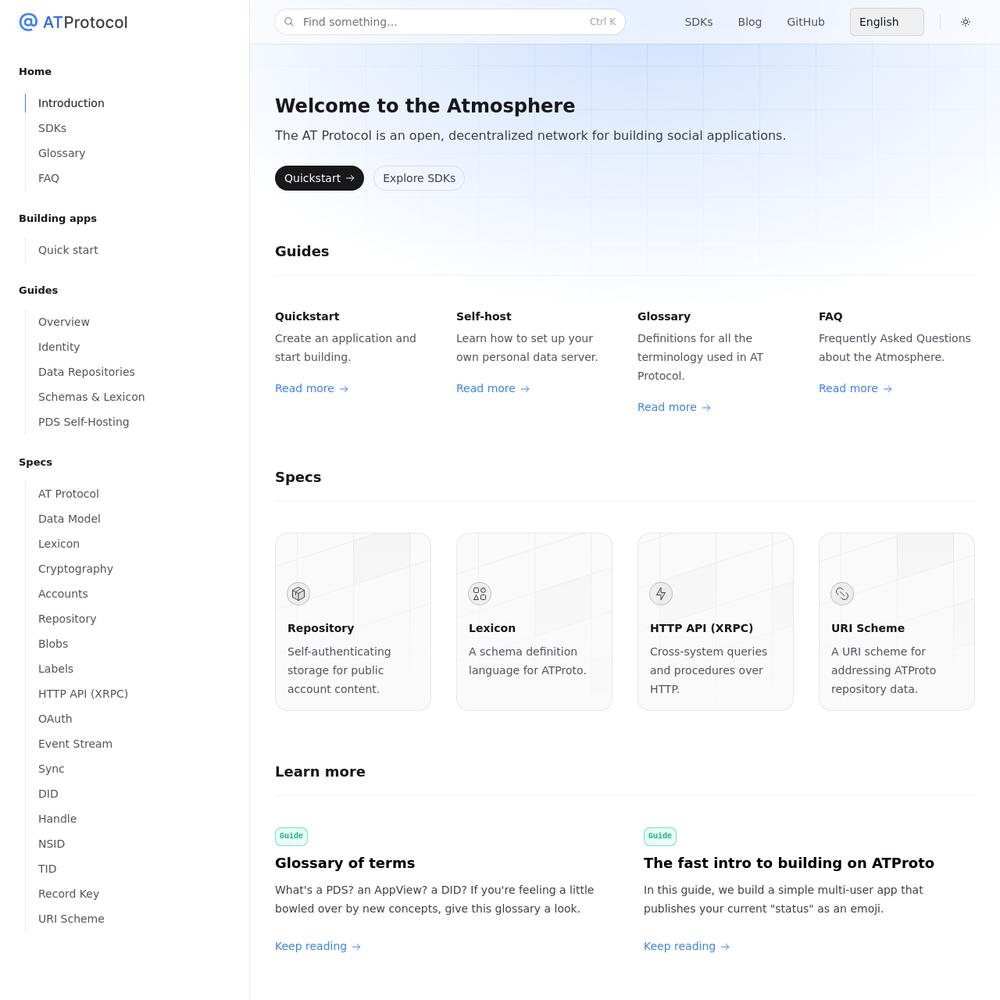Open the Repository spec card title
The image size is (1000, 1000).
tap(321, 628)
